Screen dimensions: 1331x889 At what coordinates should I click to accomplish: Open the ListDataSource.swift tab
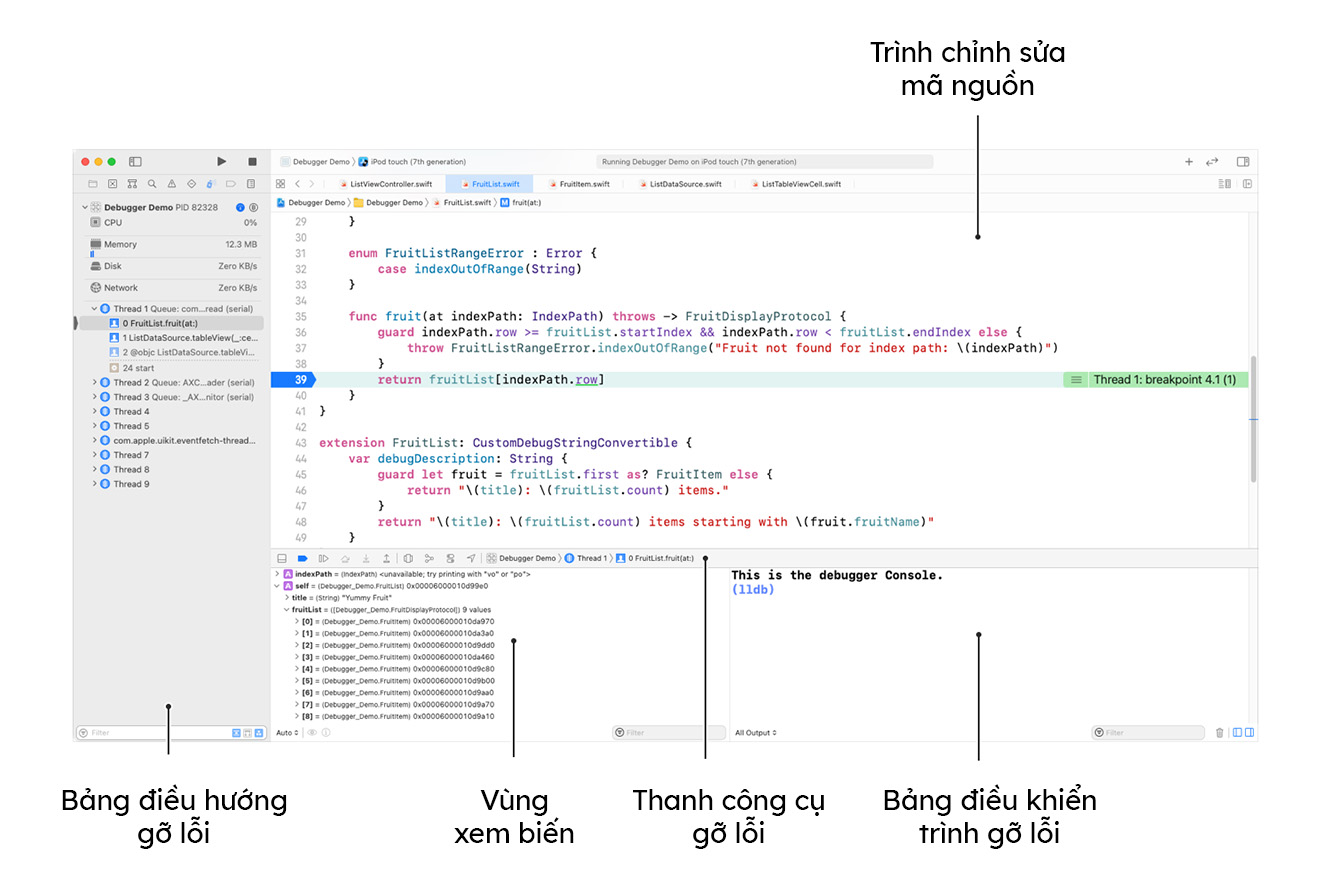pyautogui.click(x=679, y=184)
